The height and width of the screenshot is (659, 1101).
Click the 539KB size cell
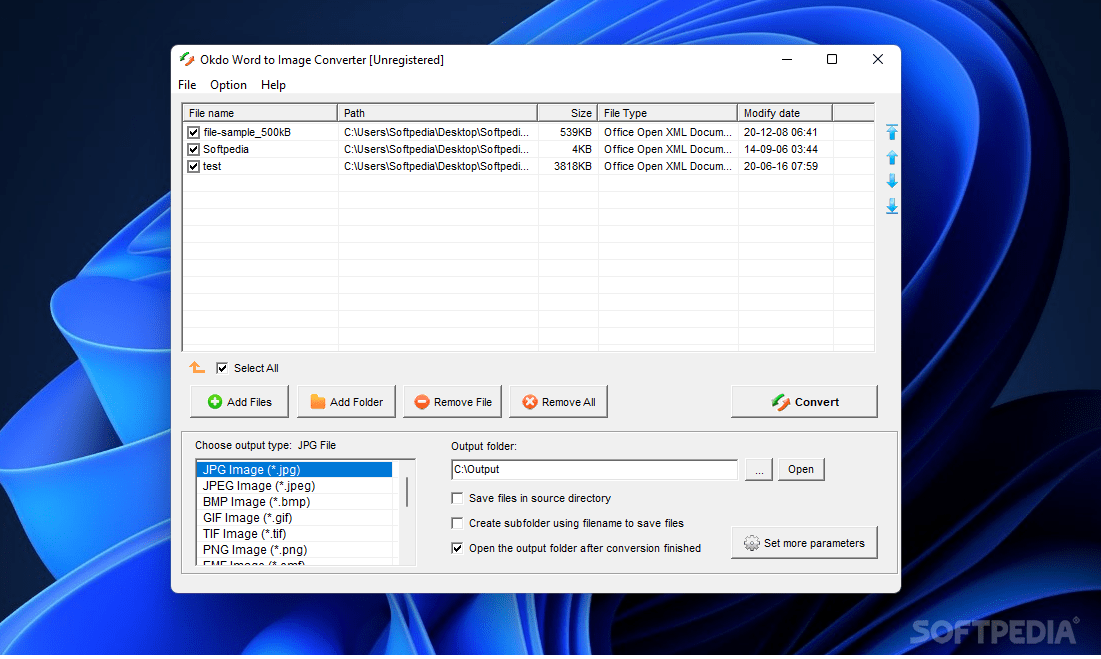[576, 132]
